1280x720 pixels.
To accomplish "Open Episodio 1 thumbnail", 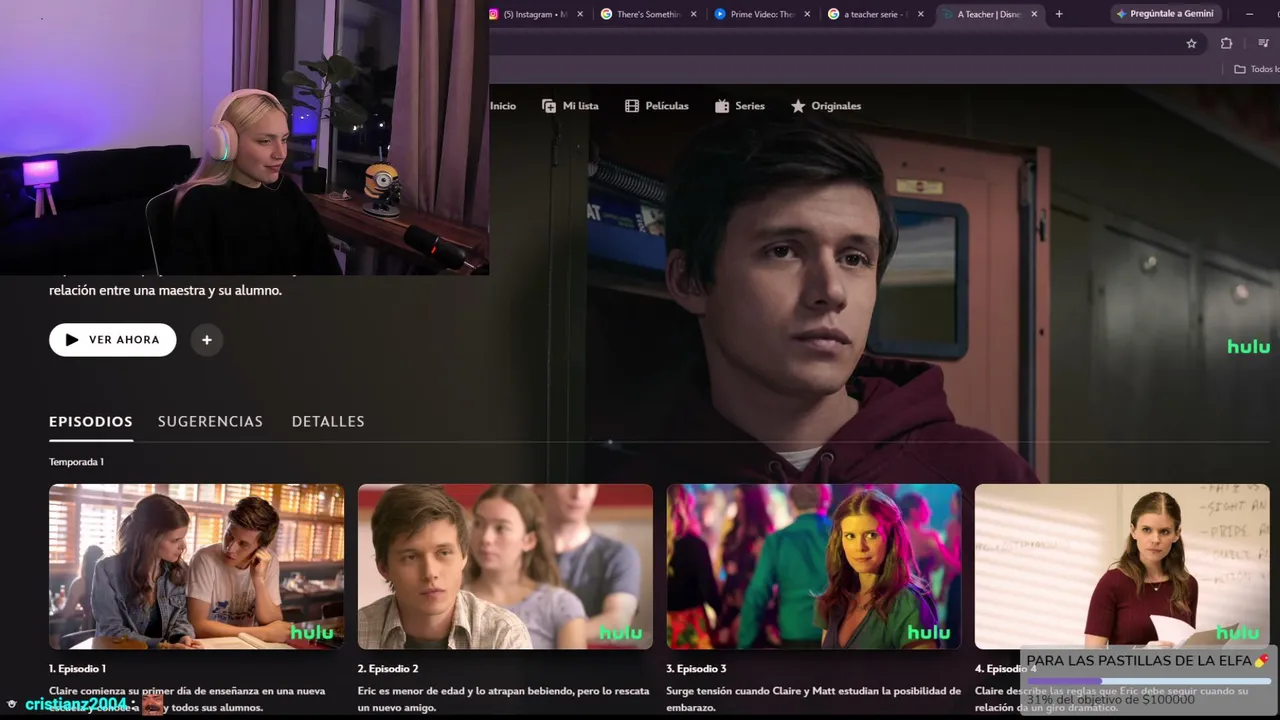I will [x=196, y=567].
